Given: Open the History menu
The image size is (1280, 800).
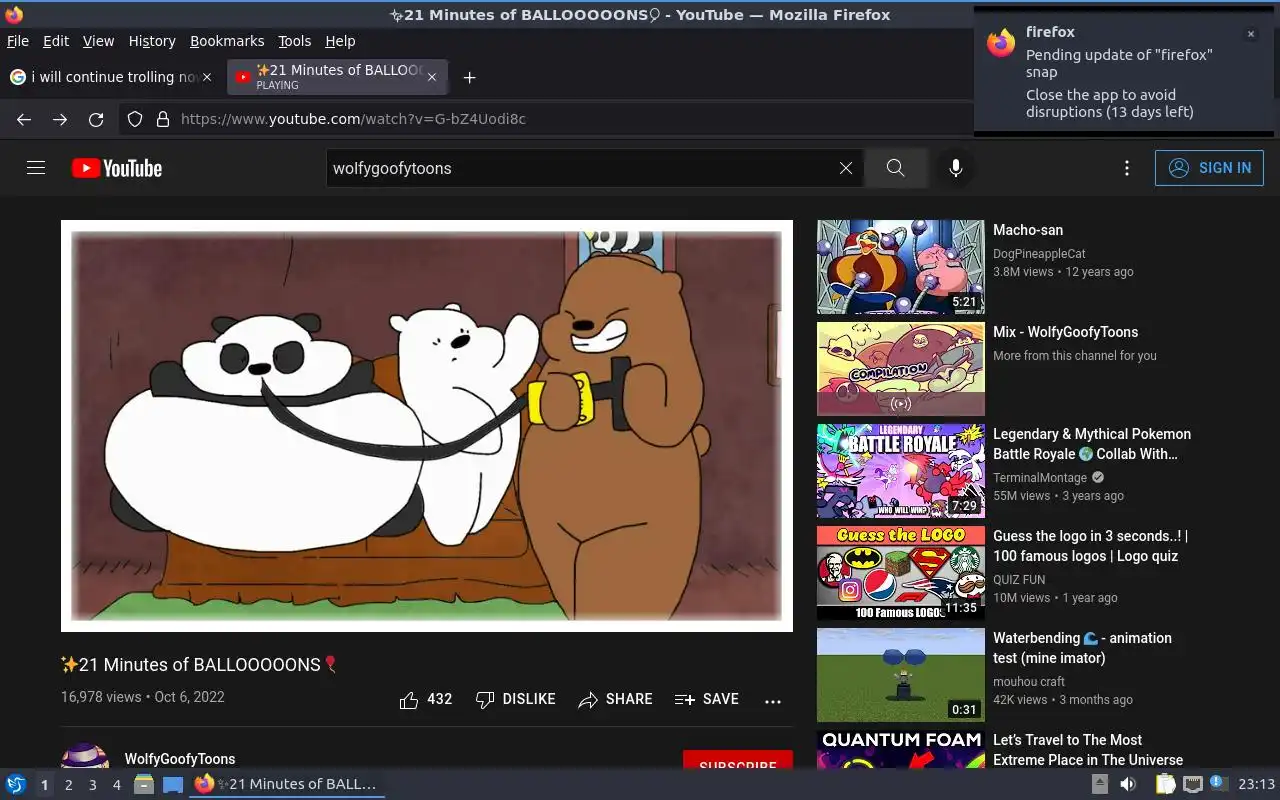Looking at the screenshot, I should point(152,41).
